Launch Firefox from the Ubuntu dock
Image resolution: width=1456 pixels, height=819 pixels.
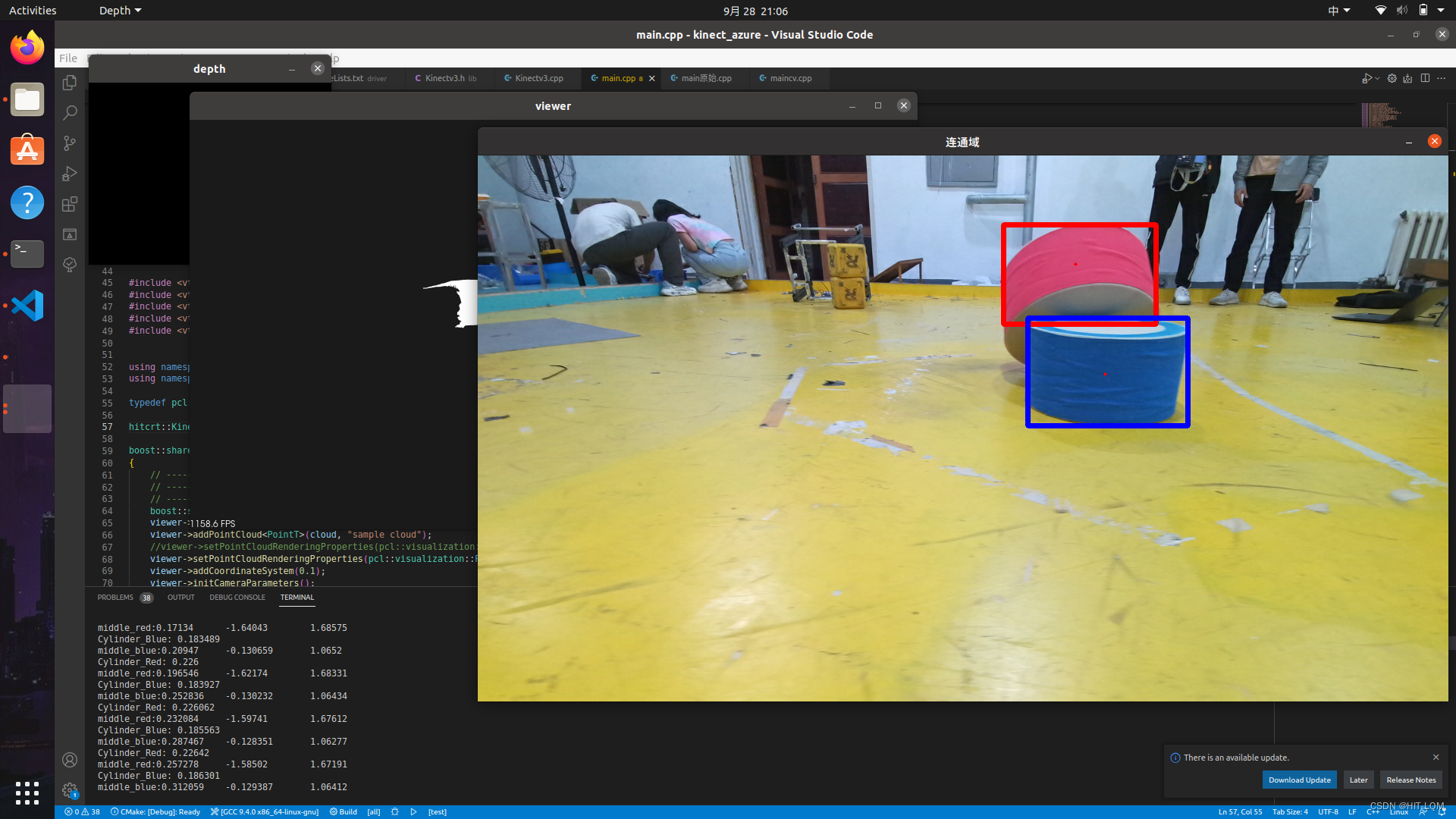(x=27, y=47)
